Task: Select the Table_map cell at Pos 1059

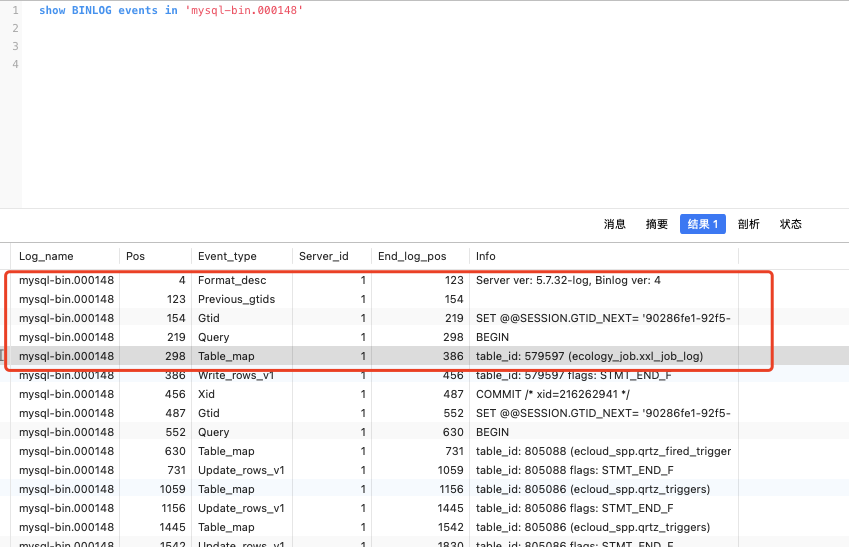Action: (226, 489)
